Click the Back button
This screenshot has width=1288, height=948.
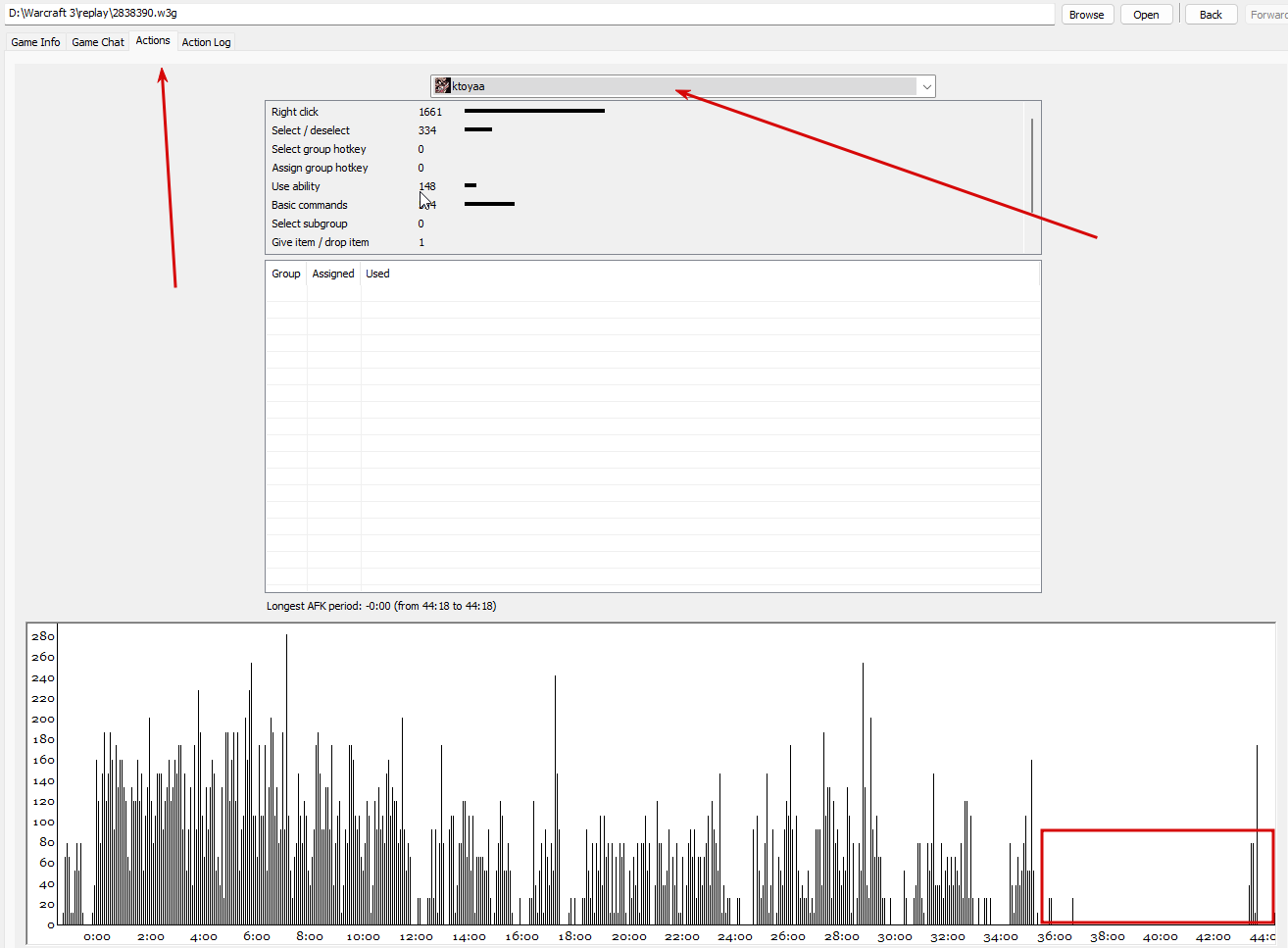[x=1211, y=15]
